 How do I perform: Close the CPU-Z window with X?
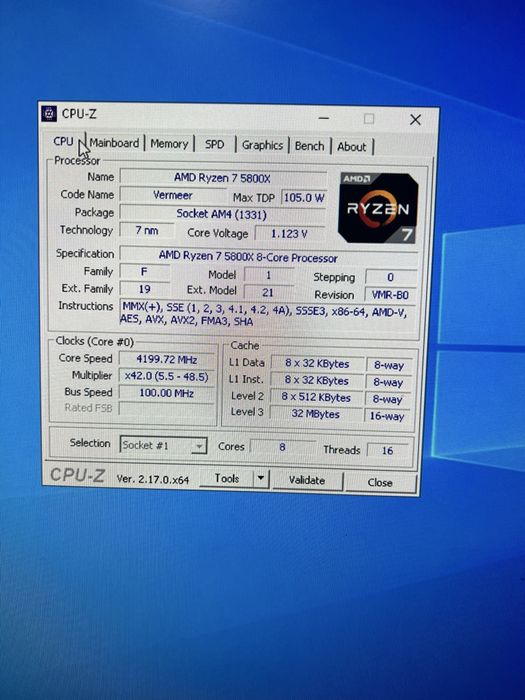(x=415, y=120)
